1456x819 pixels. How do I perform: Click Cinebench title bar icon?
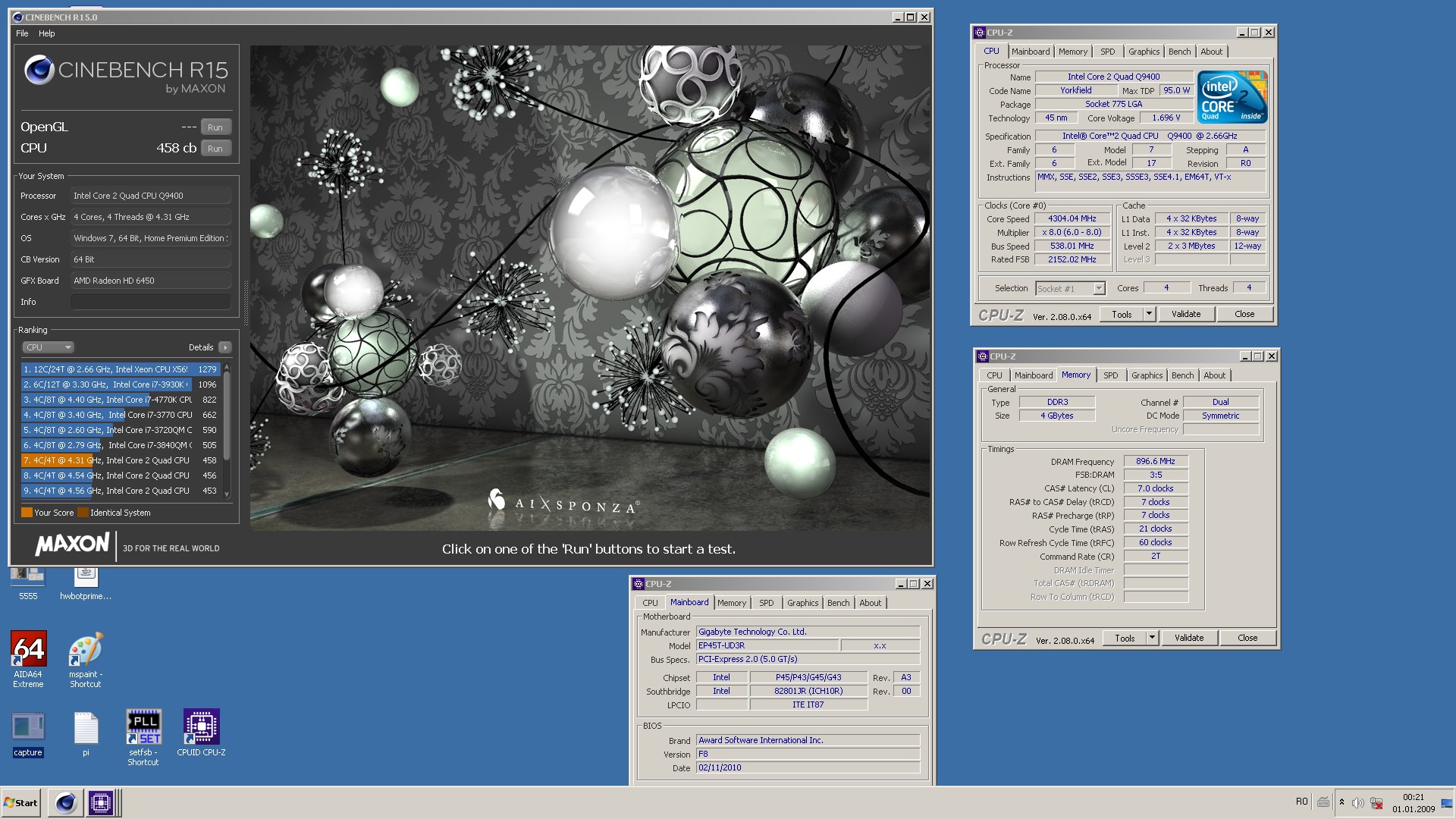[x=18, y=17]
